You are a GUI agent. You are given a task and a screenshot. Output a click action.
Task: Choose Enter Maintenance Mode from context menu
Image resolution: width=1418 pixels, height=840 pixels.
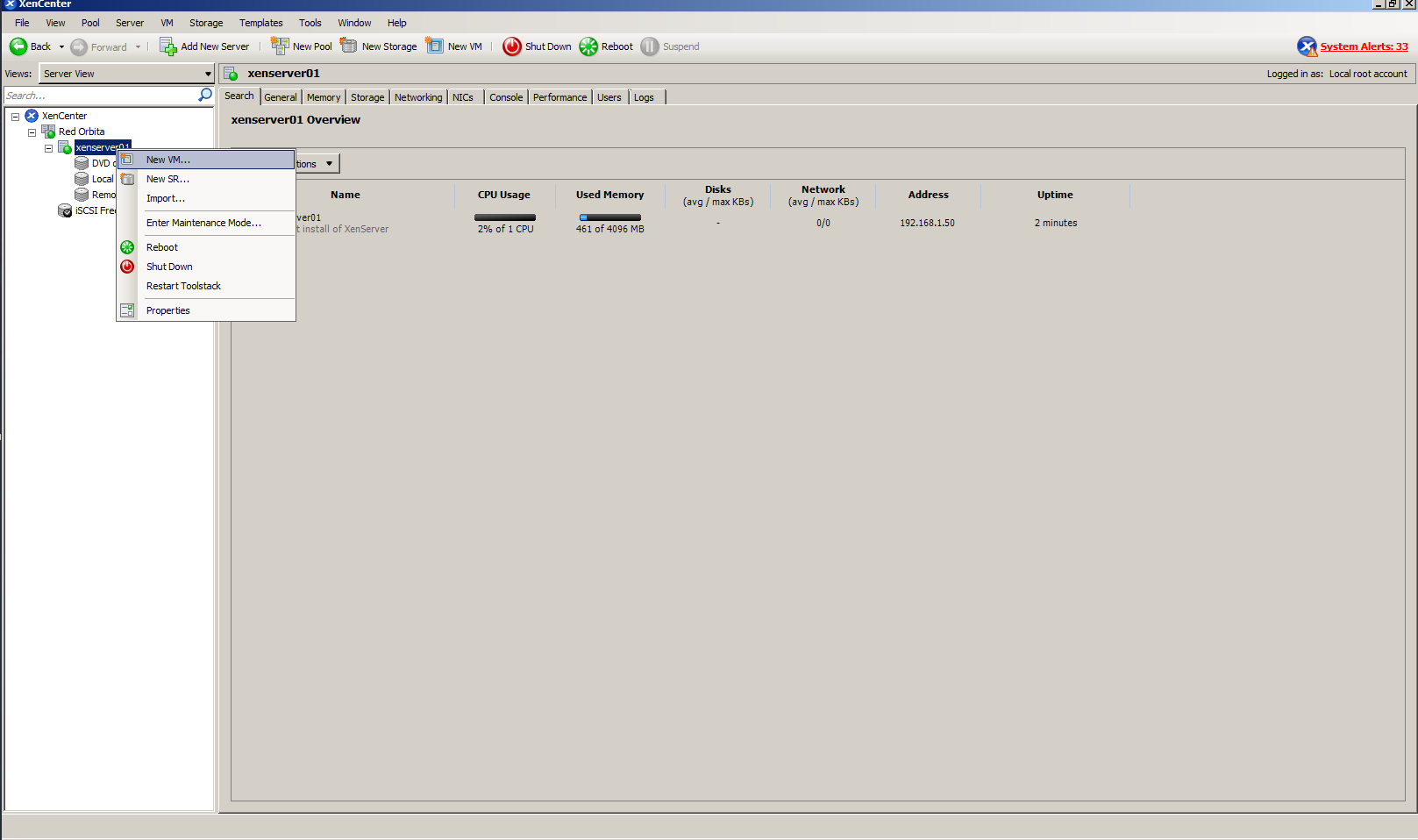tap(203, 223)
